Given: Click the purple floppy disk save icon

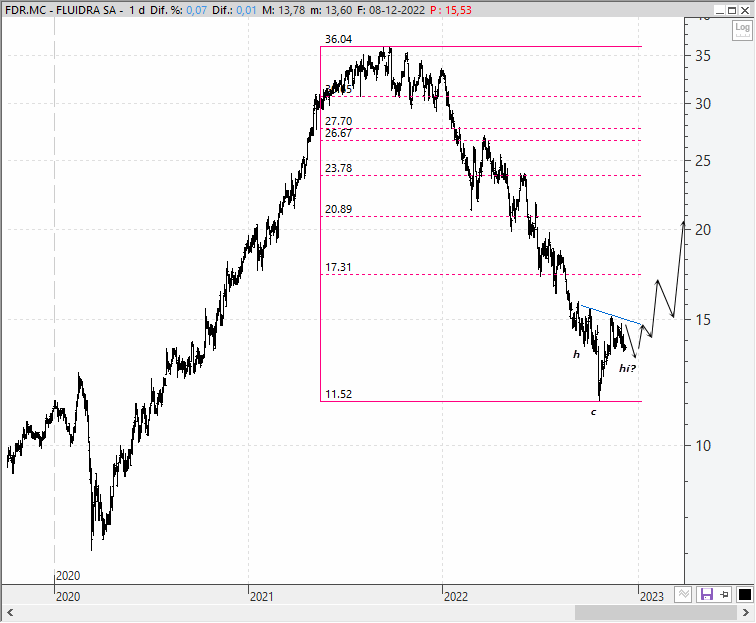Looking at the screenshot, I should point(706,595).
